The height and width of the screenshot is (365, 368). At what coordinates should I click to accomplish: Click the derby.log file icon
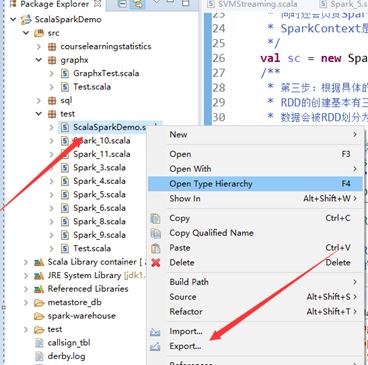[39, 356]
